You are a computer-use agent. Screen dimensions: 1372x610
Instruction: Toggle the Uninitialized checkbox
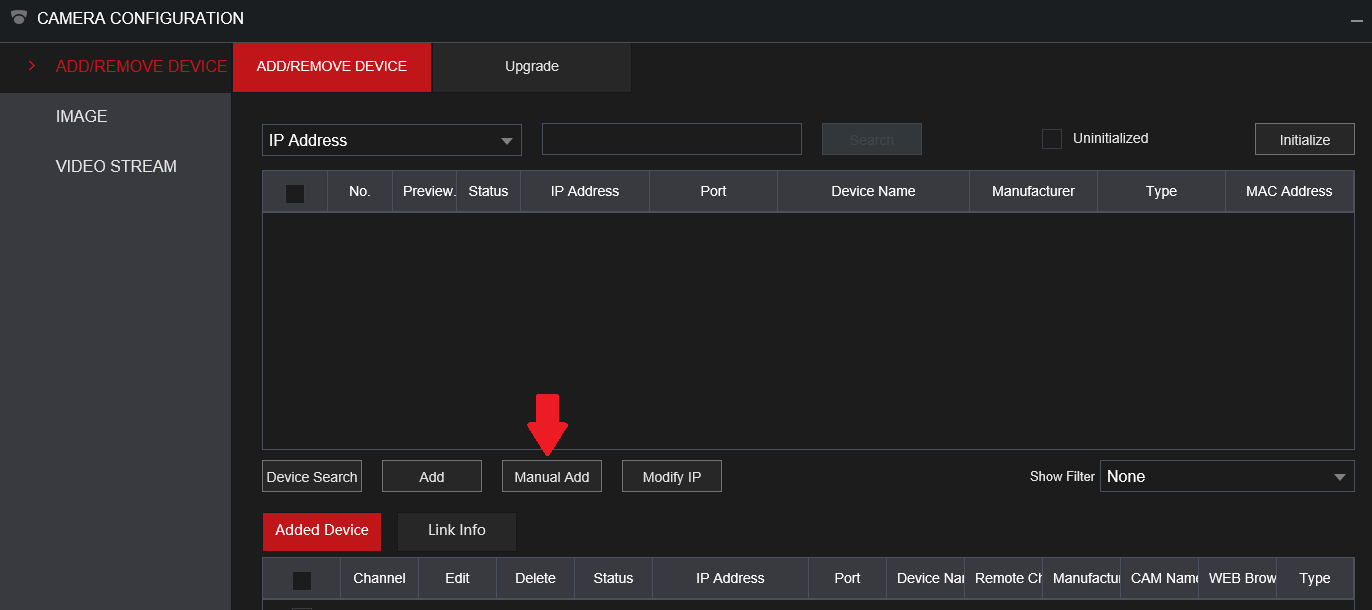1052,139
